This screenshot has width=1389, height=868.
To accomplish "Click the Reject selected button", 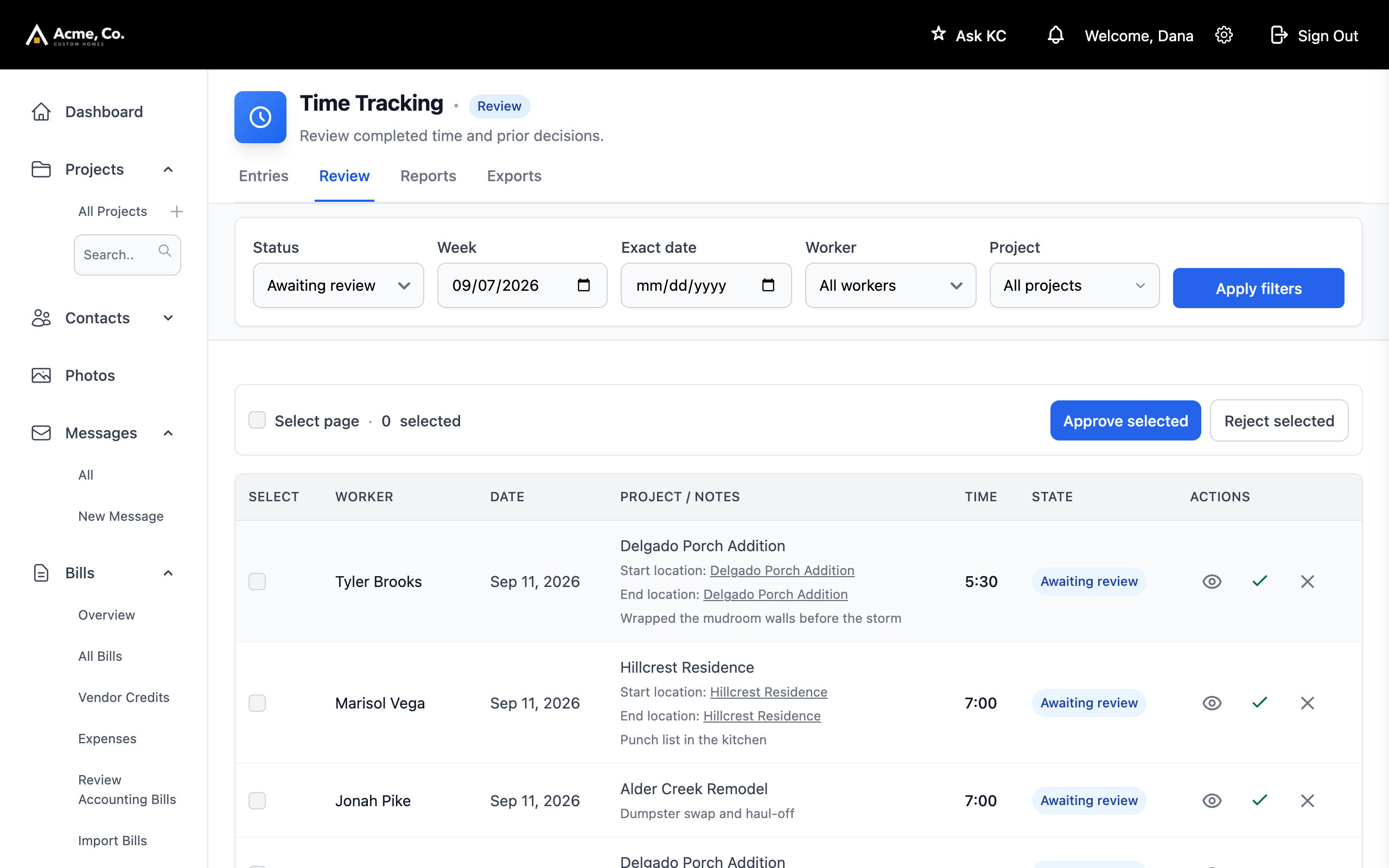I will [1279, 420].
